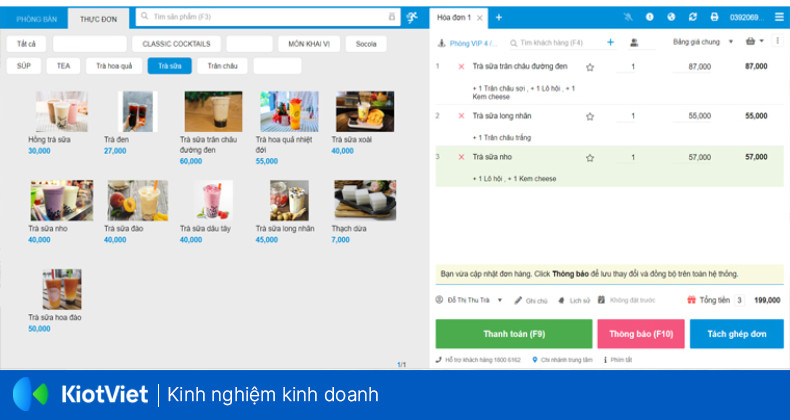This screenshot has width=790, height=420.
Task: Star the Trà sữa trân châu đường đen order line
Action: (x=589, y=66)
